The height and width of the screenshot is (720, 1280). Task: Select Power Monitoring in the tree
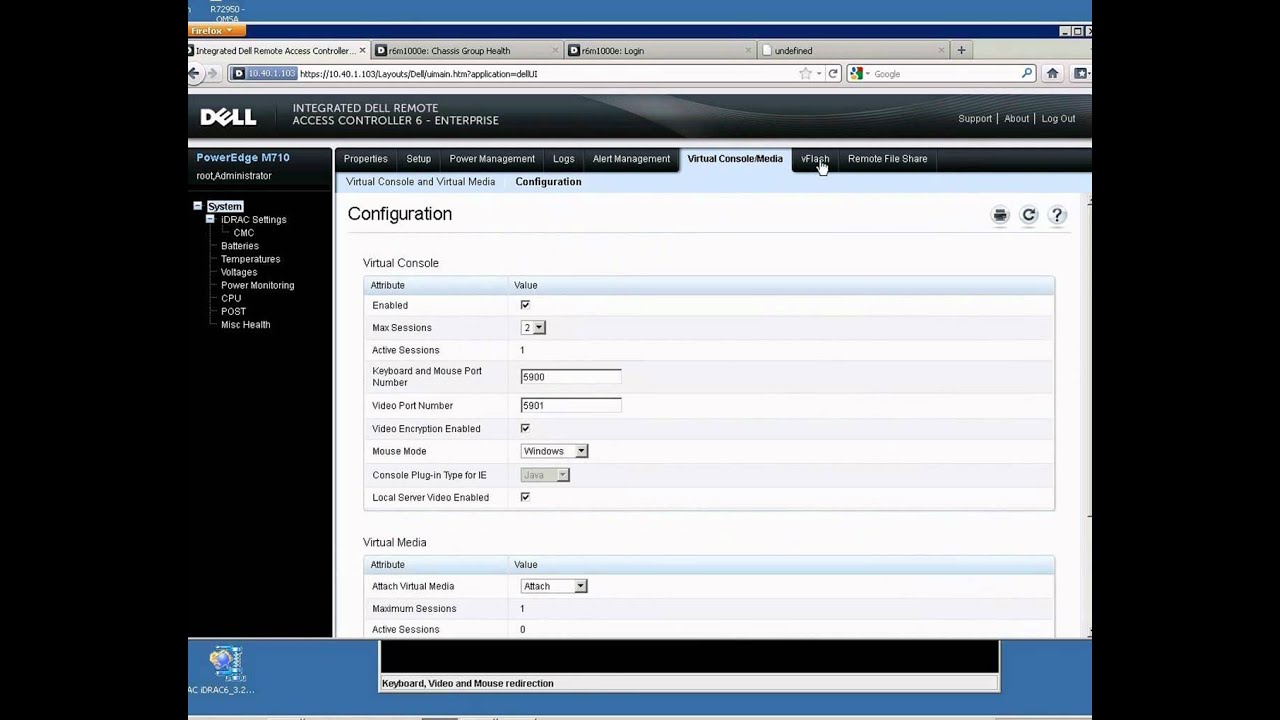coord(258,285)
